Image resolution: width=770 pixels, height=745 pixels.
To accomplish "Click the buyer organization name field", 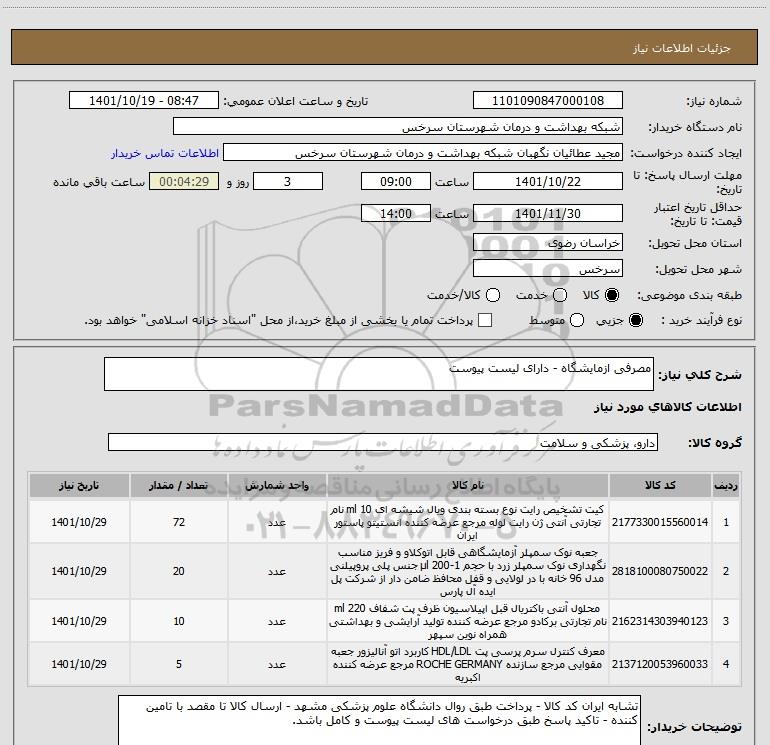I will point(398,127).
